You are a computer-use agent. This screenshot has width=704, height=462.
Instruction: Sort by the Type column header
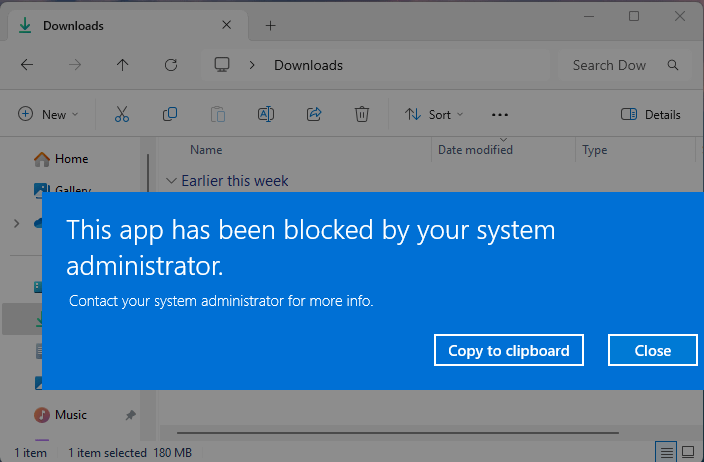click(594, 150)
